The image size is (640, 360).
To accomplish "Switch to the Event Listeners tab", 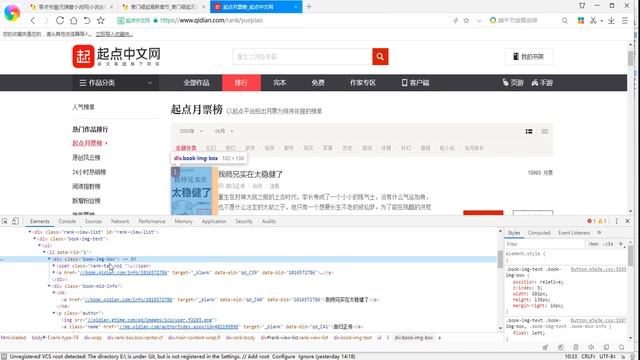I will pyautogui.click(x=574, y=233).
